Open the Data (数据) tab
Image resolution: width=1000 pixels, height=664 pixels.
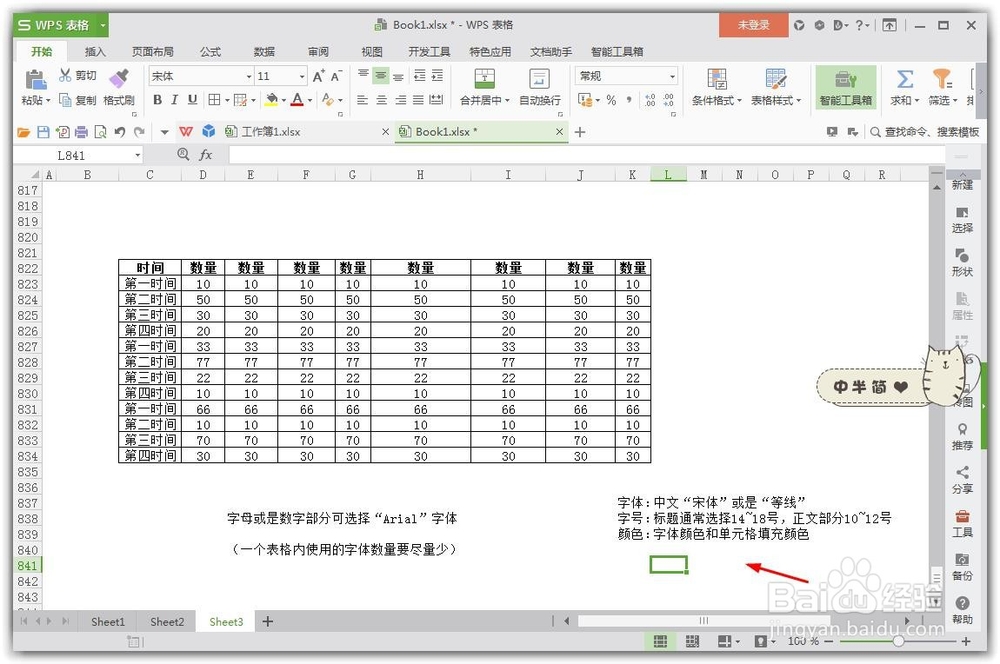point(264,51)
